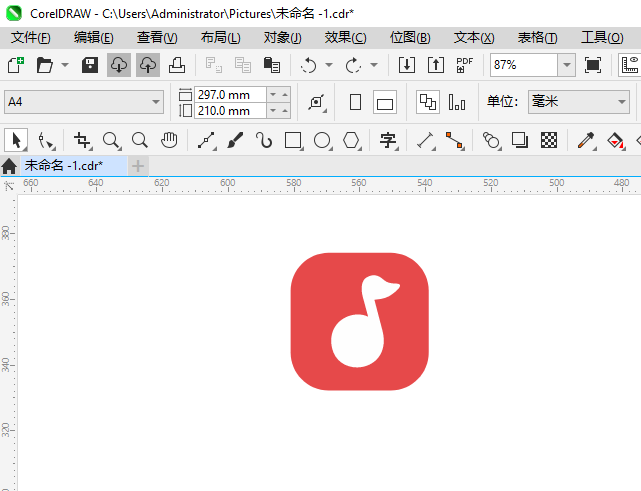The image size is (641, 491).
Task: Select the Color eyedropper tool
Action: [586, 141]
